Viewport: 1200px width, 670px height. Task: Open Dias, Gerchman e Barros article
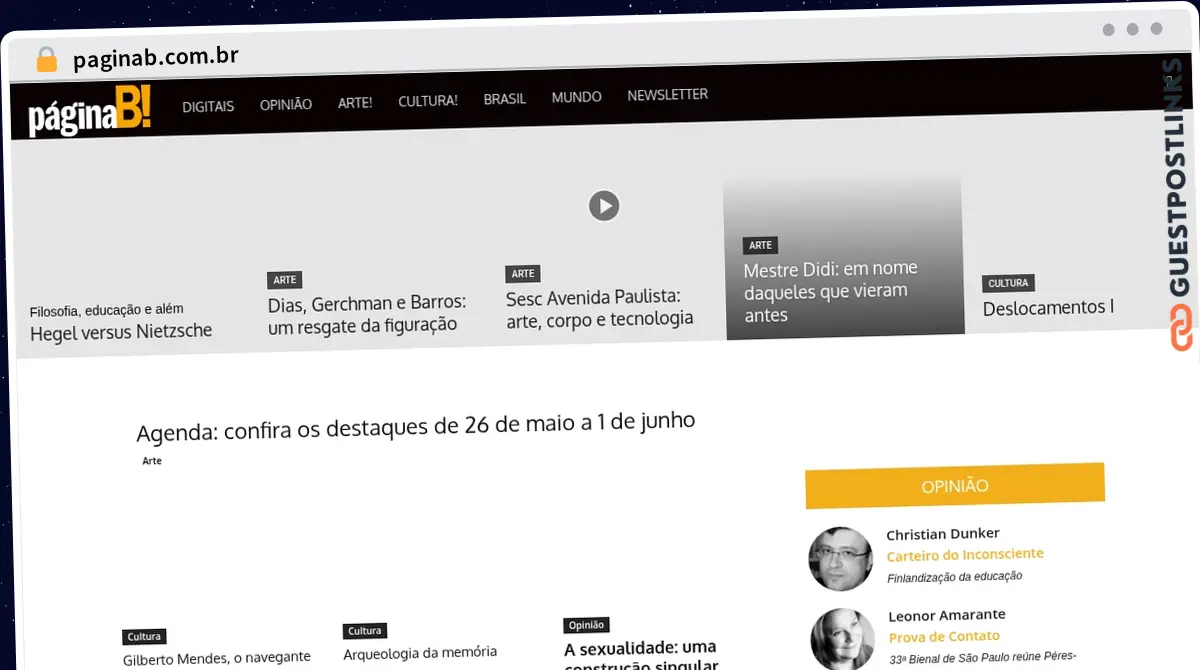pos(367,314)
